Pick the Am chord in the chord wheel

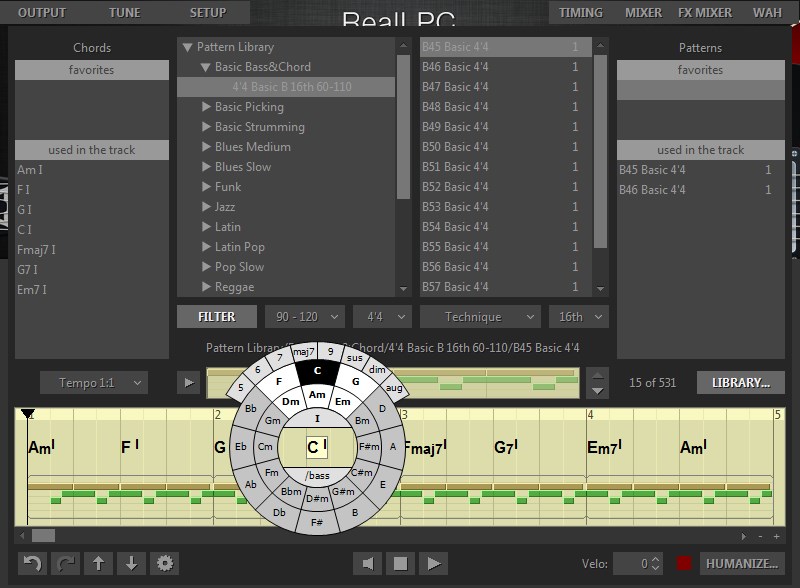(x=317, y=395)
